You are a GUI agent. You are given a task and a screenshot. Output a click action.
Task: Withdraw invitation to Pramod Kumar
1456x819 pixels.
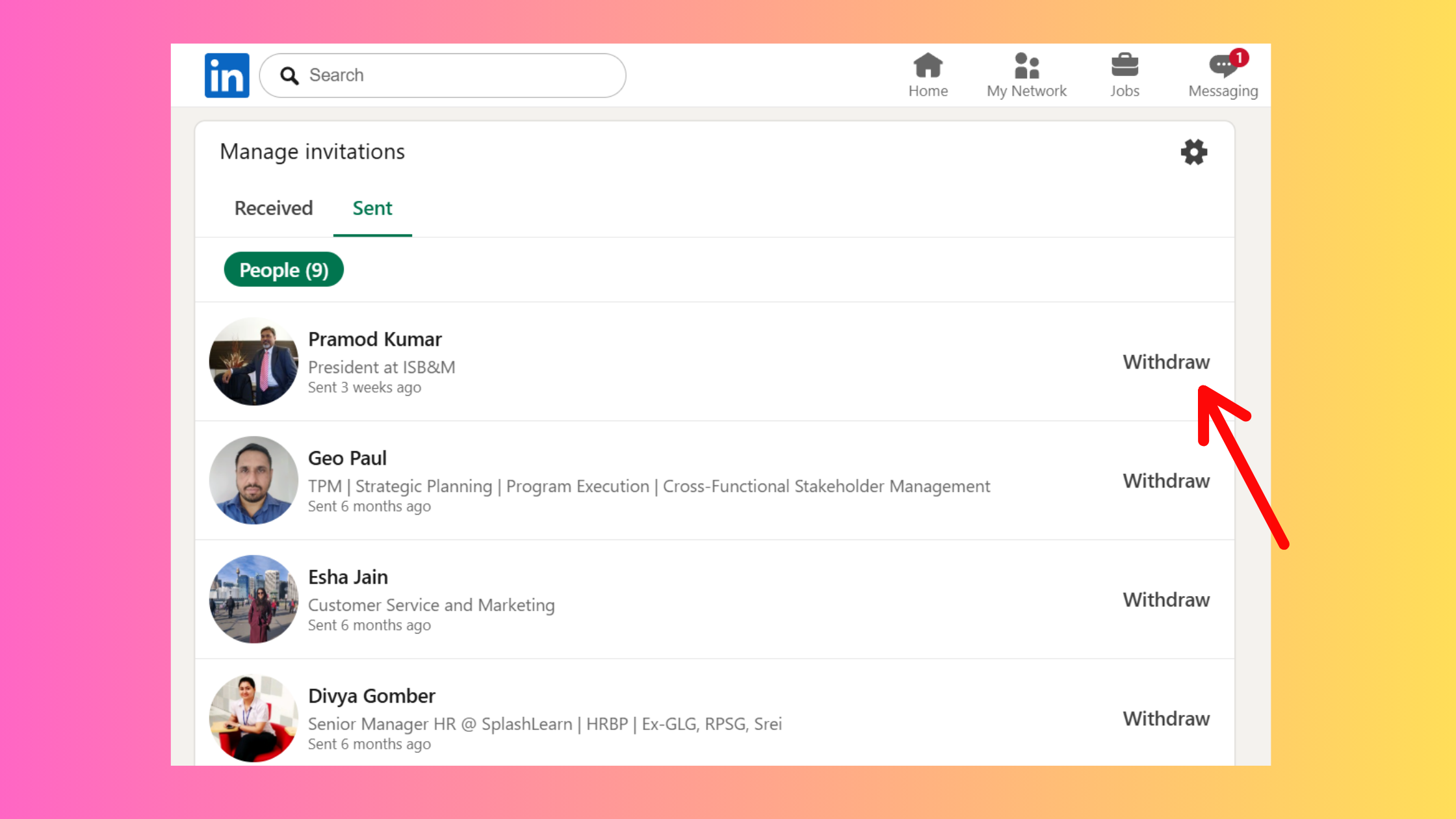[x=1166, y=362]
